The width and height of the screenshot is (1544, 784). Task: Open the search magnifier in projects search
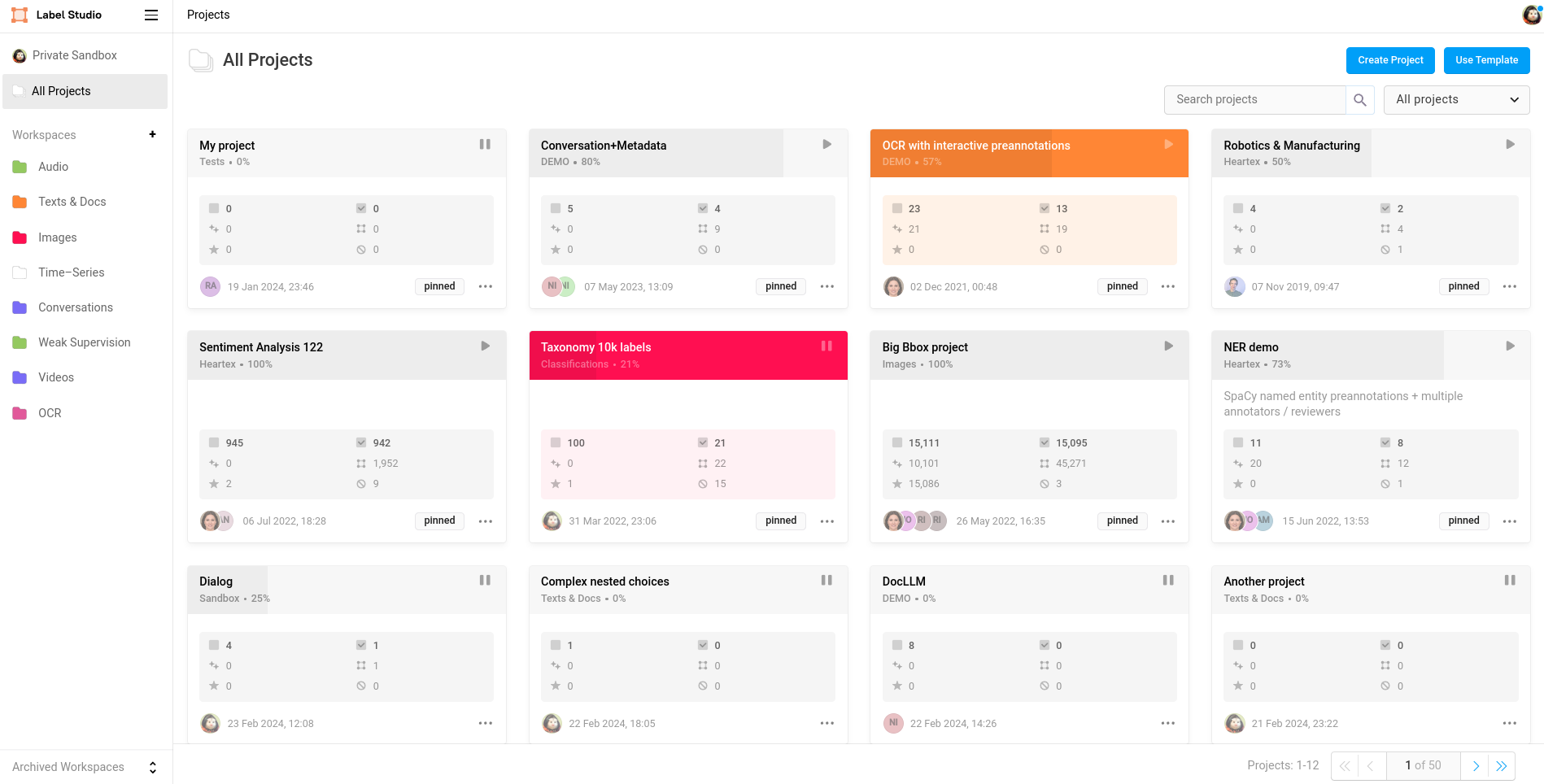click(x=1359, y=99)
